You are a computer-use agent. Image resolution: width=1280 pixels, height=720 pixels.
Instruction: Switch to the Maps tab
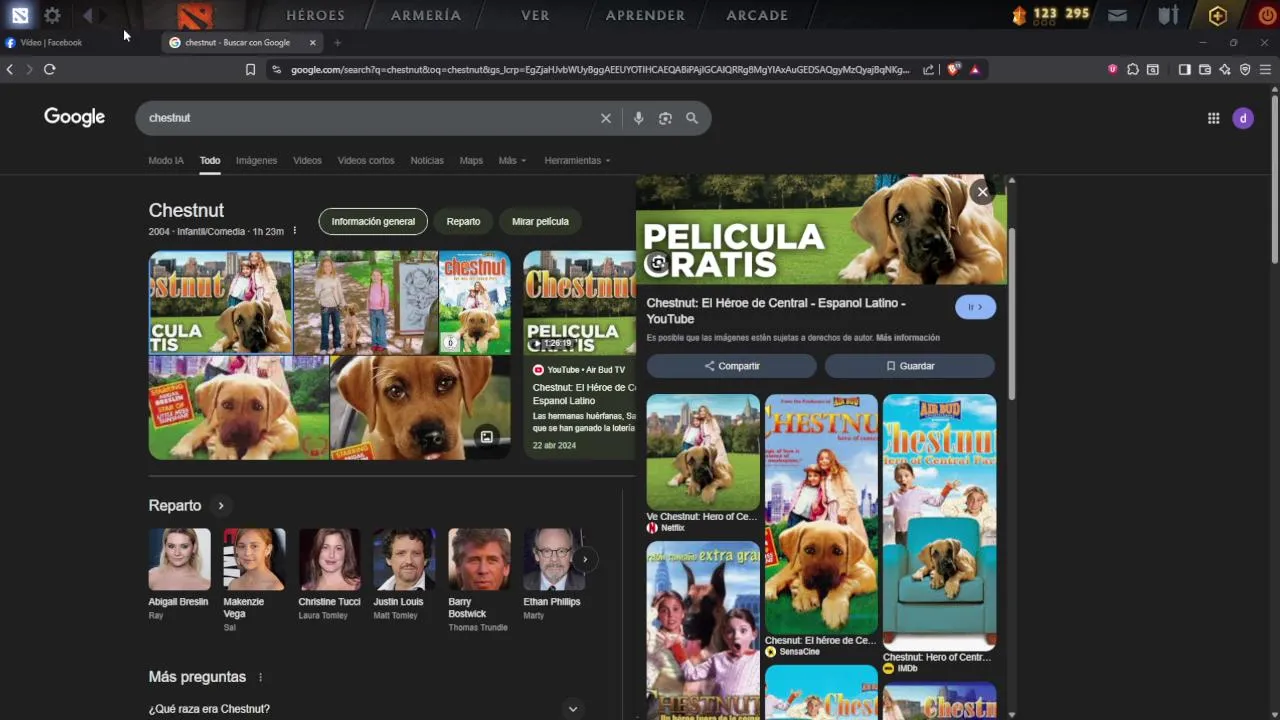tap(471, 160)
